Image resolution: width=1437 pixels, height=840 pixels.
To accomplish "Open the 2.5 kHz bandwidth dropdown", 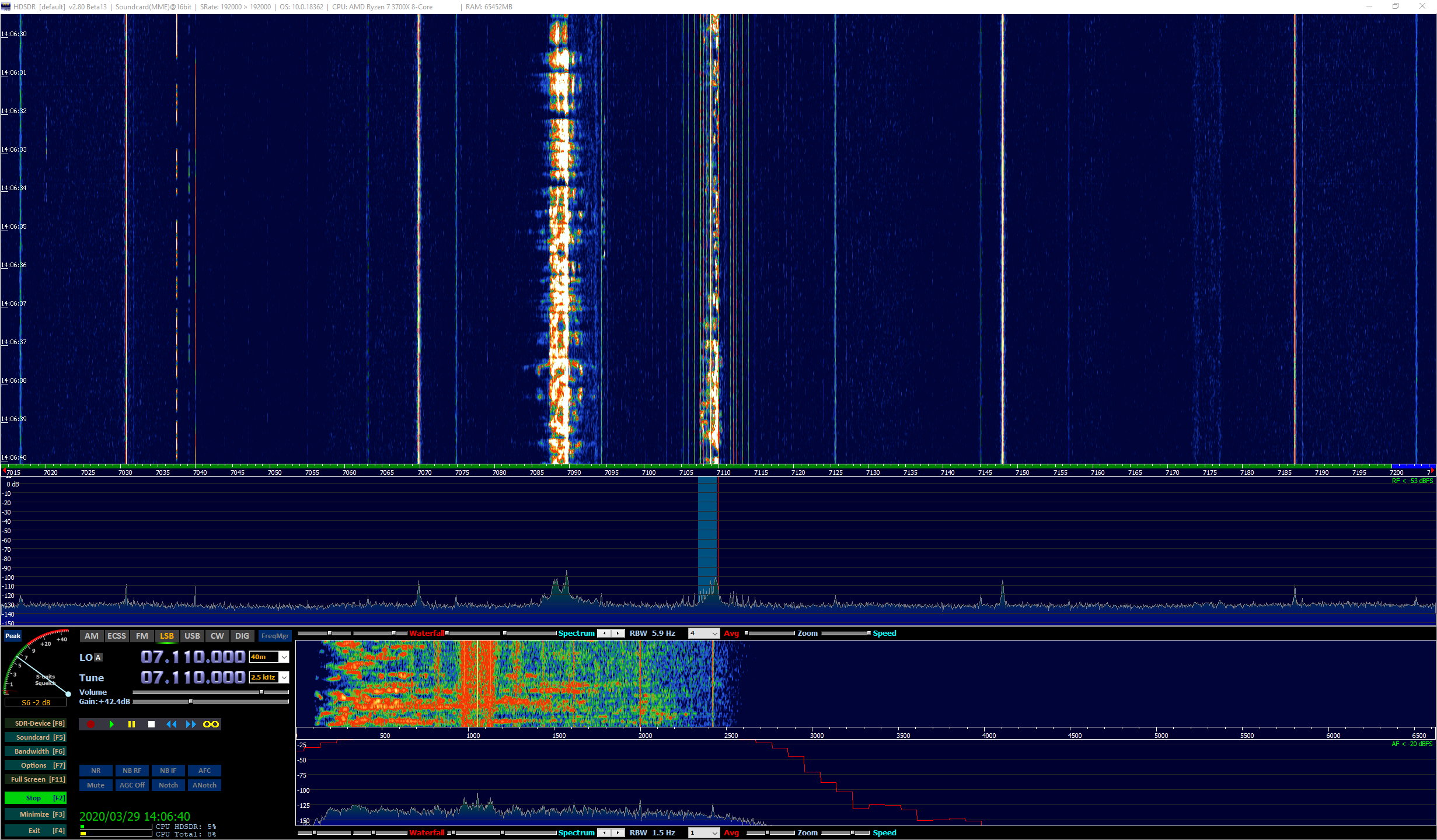I will (x=284, y=677).
